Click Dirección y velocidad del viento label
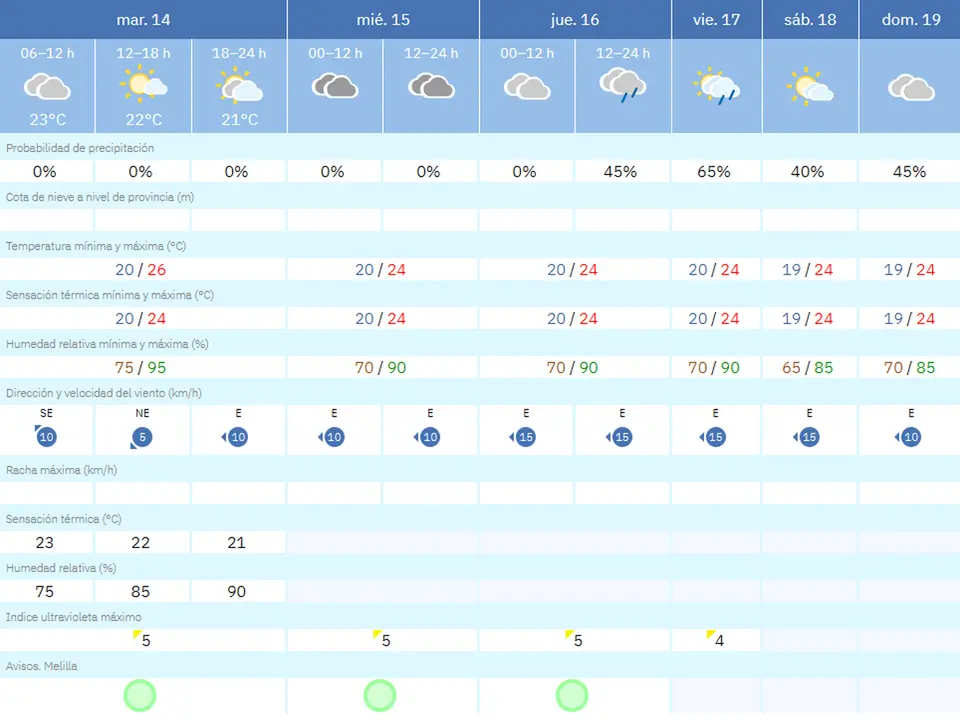The image size is (960, 720). (103, 393)
